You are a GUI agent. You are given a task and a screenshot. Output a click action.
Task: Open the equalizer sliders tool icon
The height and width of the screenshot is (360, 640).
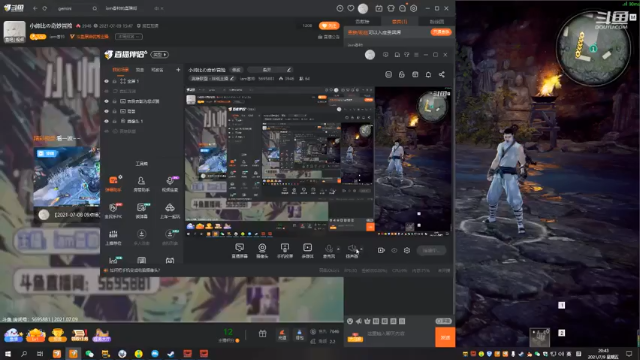[113, 237]
